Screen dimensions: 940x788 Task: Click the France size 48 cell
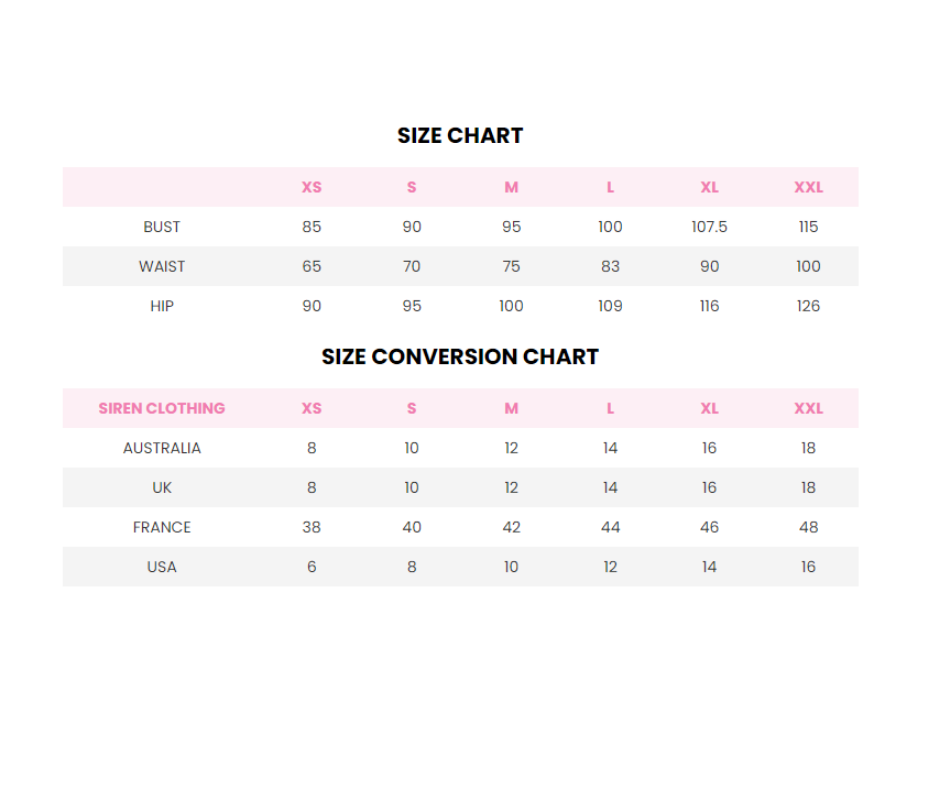808,527
